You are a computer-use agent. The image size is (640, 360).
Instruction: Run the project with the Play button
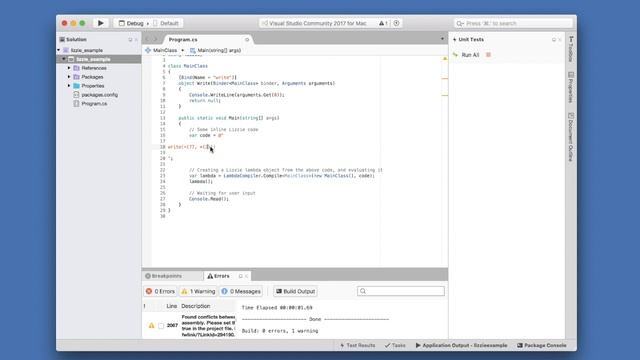point(100,23)
